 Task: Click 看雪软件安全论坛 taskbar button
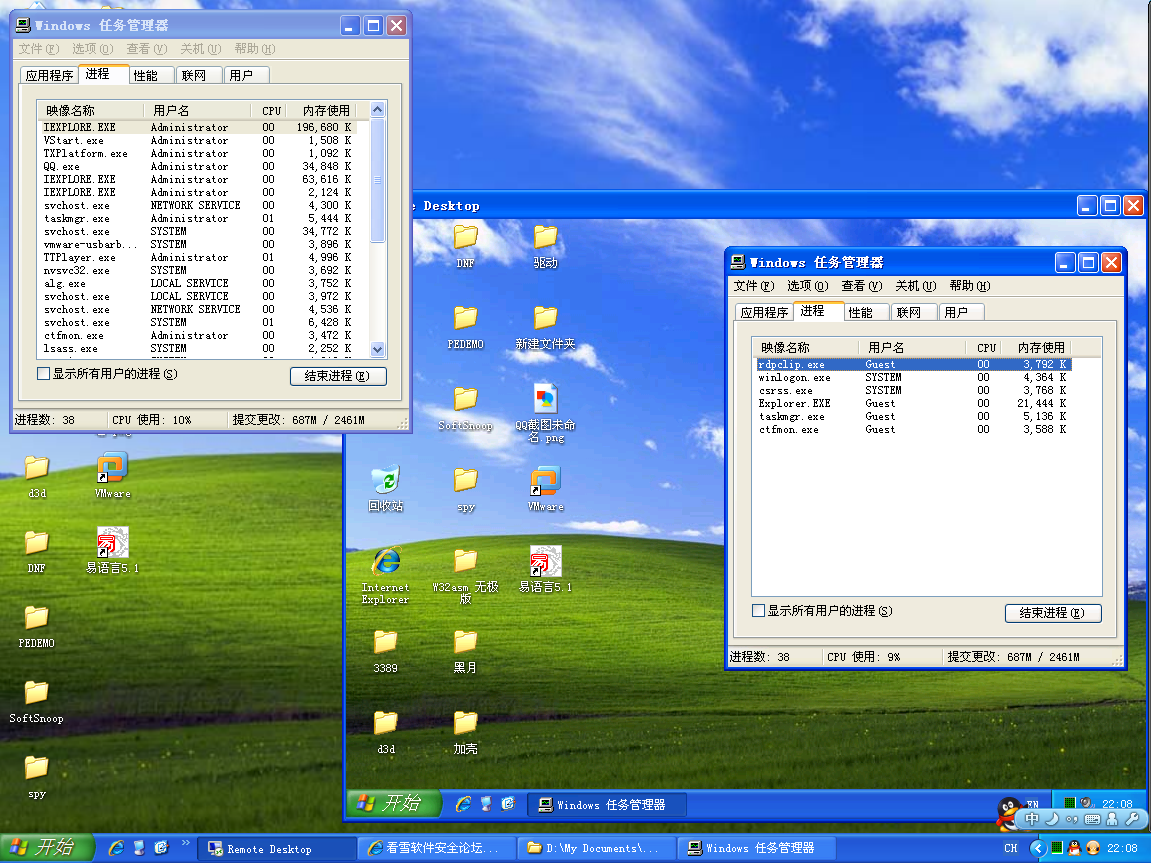(435, 848)
